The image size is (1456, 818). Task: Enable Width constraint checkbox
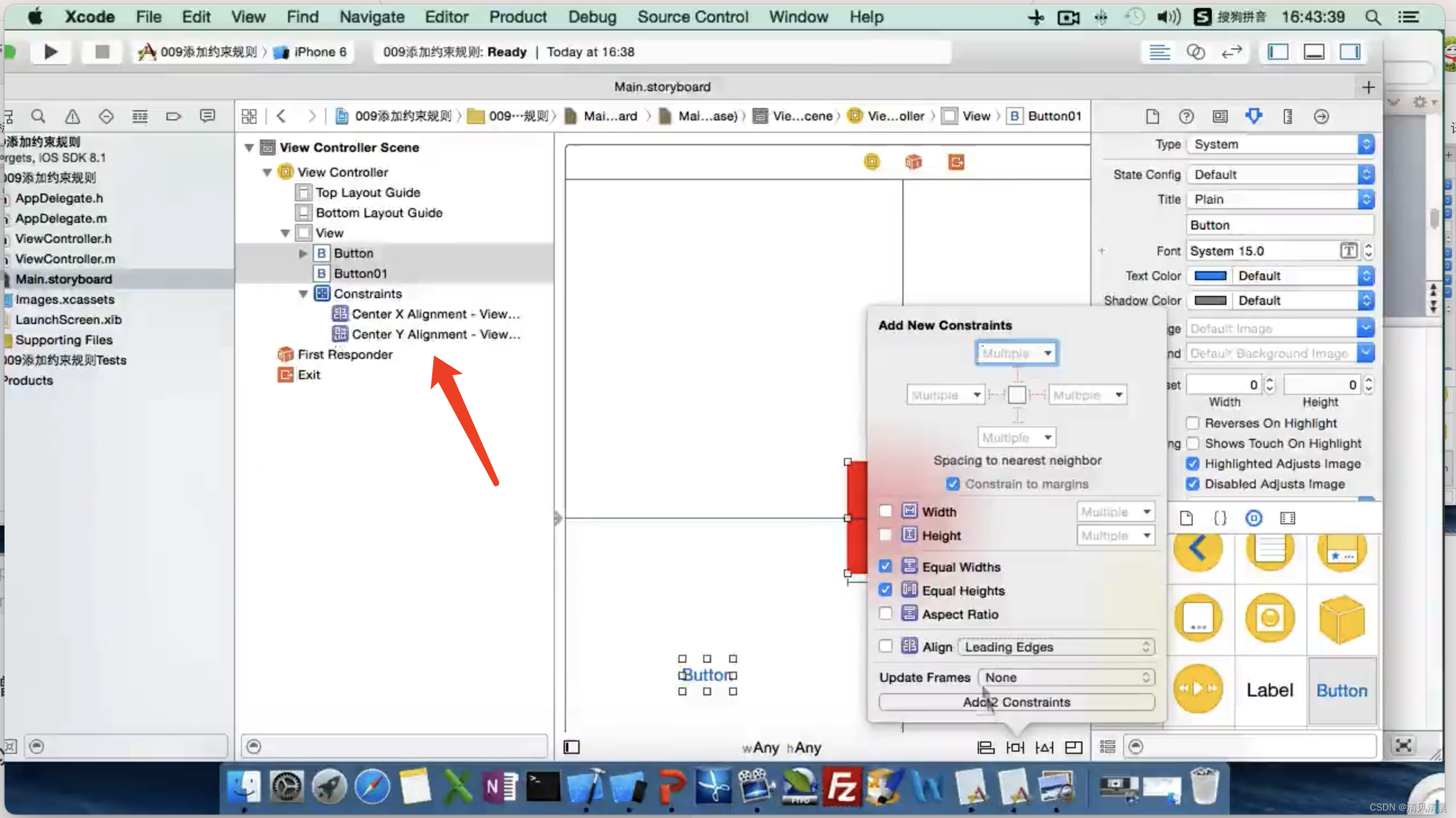(885, 511)
